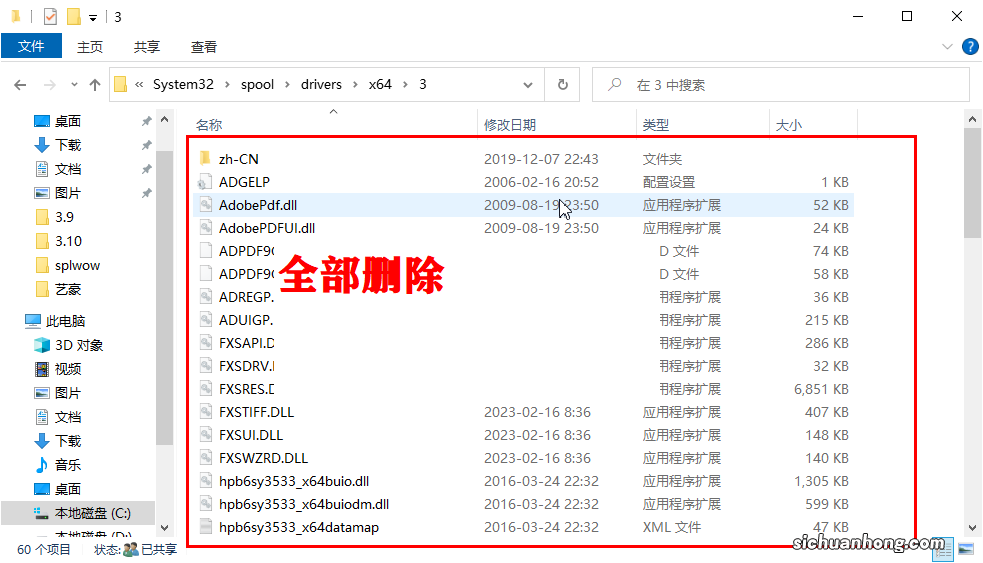Expand the ribbon with chevron

tap(947, 47)
